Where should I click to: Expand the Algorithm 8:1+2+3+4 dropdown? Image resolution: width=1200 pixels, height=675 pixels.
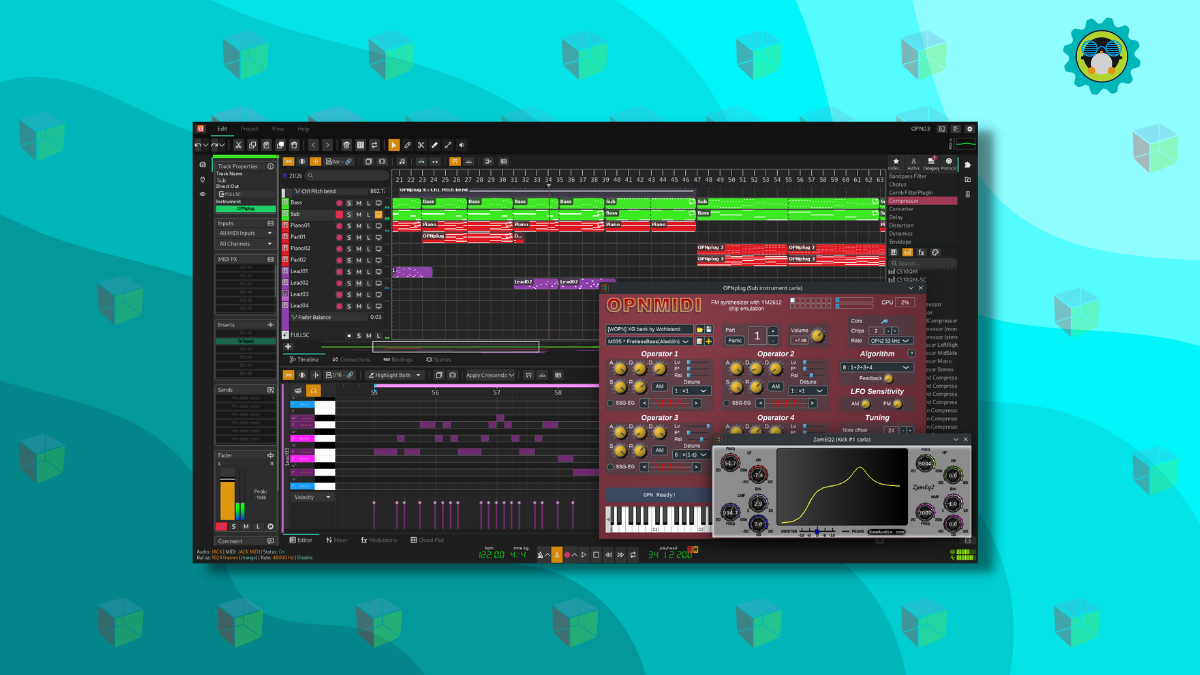pyautogui.click(x=875, y=367)
